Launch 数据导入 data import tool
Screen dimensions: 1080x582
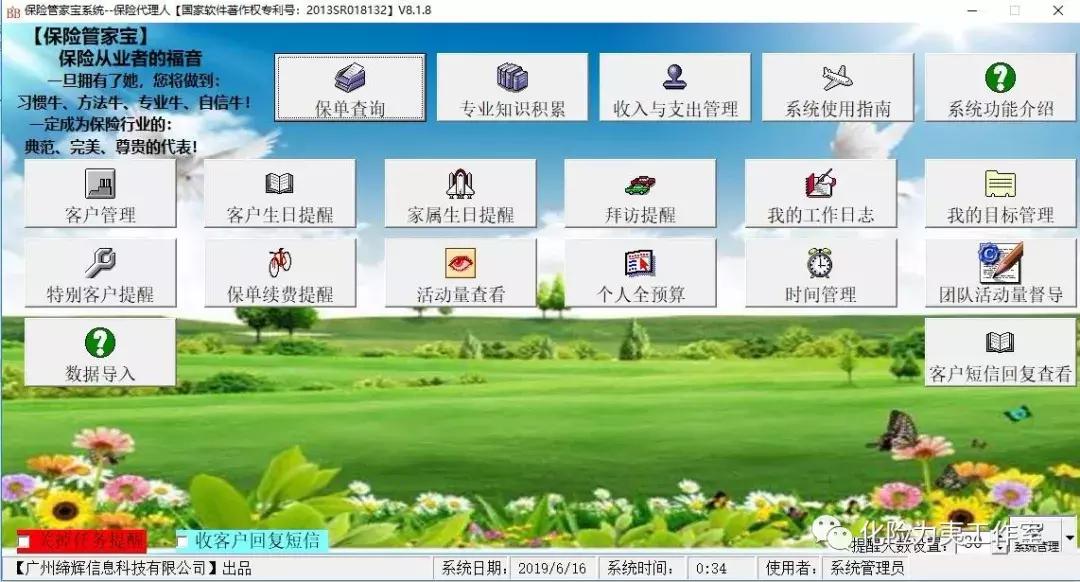[x=100, y=351]
